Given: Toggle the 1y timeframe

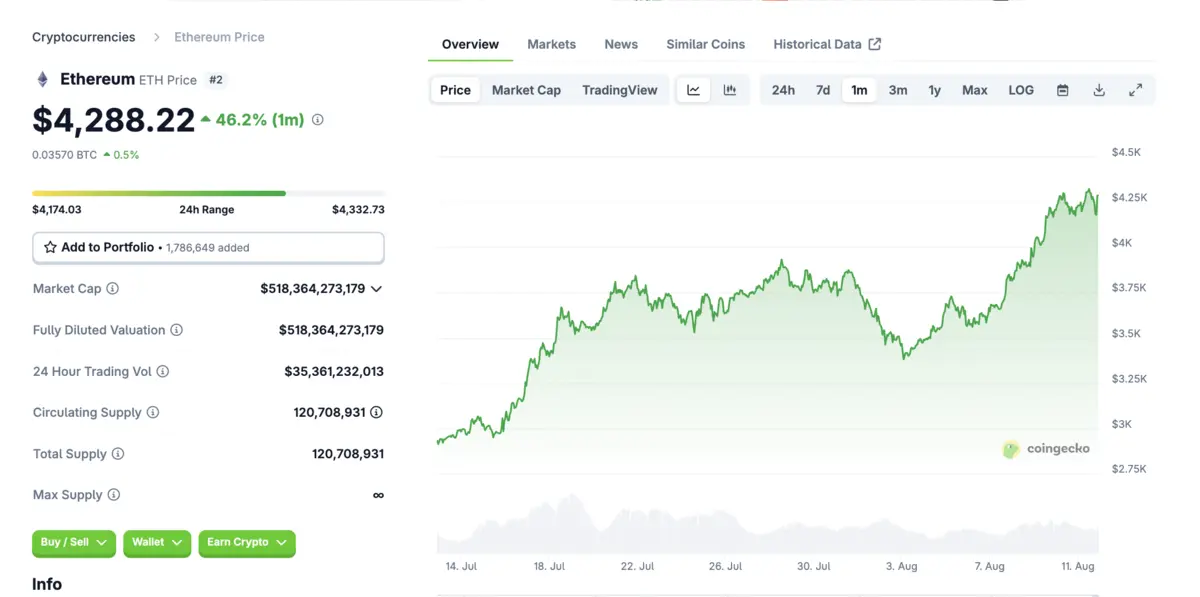Looking at the screenshot, I should pyautogui.click(x=934, y=89).
